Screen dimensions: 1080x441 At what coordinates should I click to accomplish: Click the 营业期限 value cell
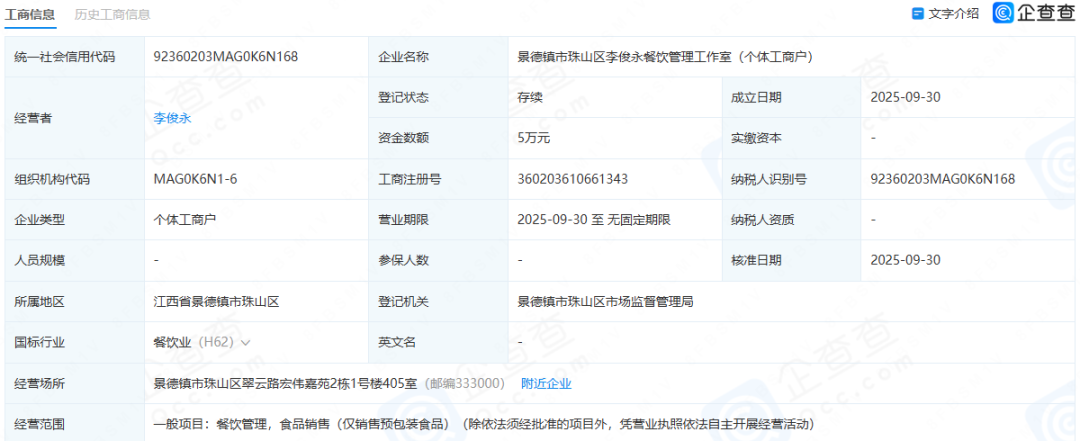click(x=594, y=220)
